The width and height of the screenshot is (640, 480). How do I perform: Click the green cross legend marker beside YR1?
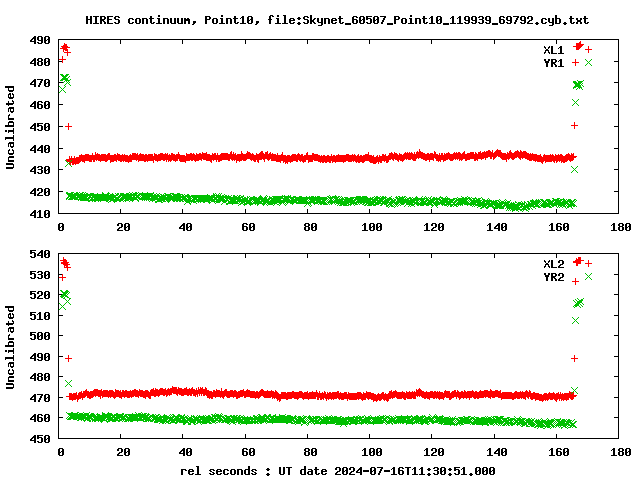(588, 62)
